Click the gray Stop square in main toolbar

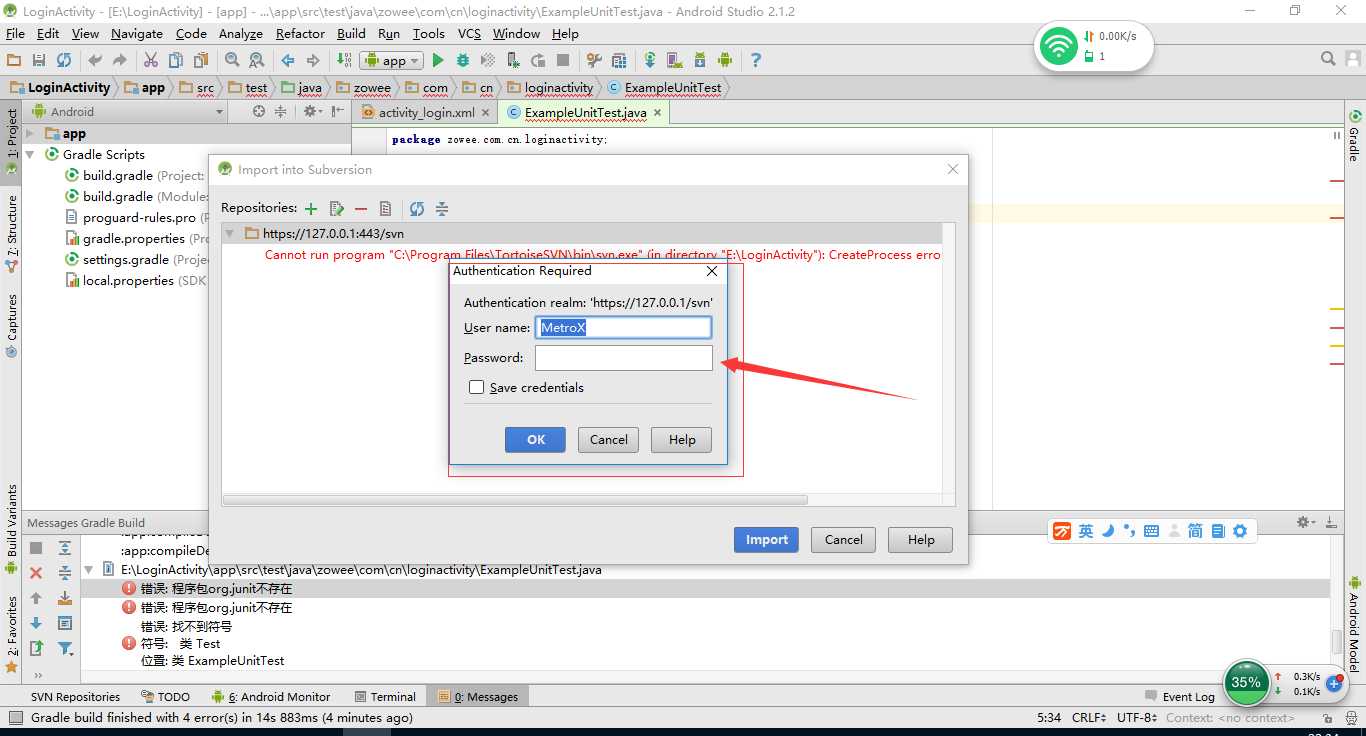[x=563, y=60]
